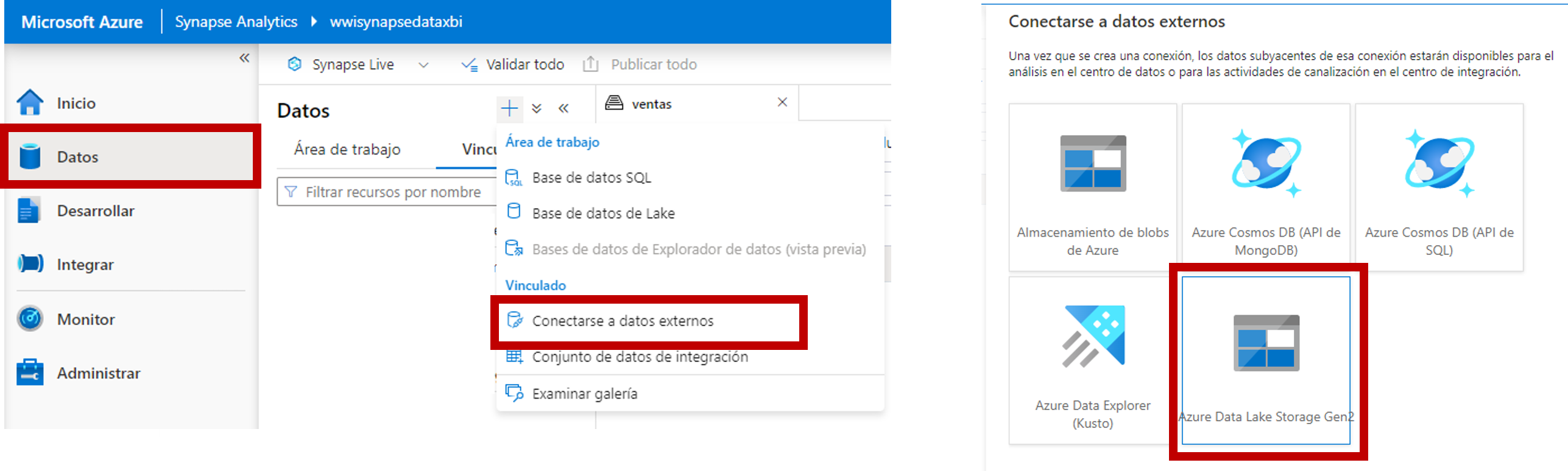Viewport: 1568px width, 471px height.
Task: Close the ventas tab
Action: 783,102
